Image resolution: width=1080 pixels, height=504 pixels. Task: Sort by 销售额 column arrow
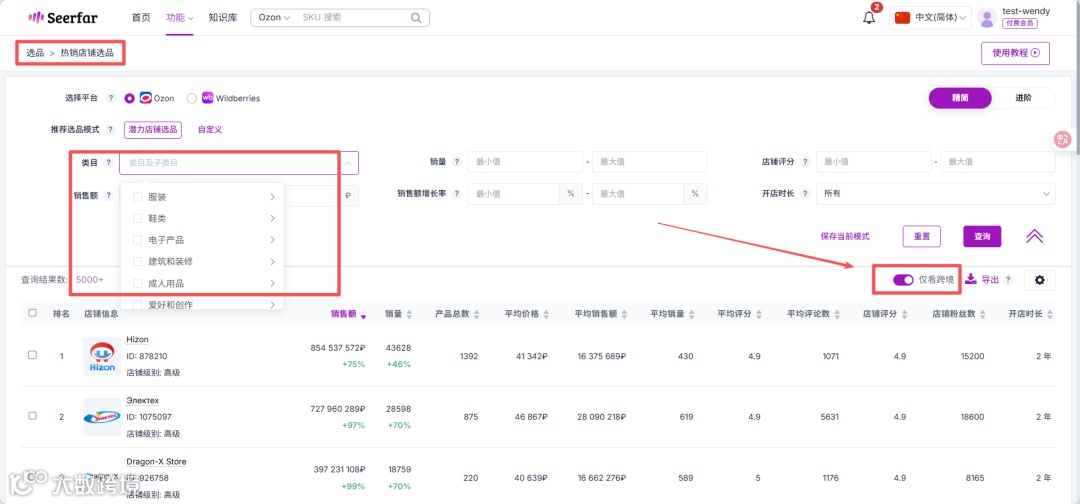363,315
